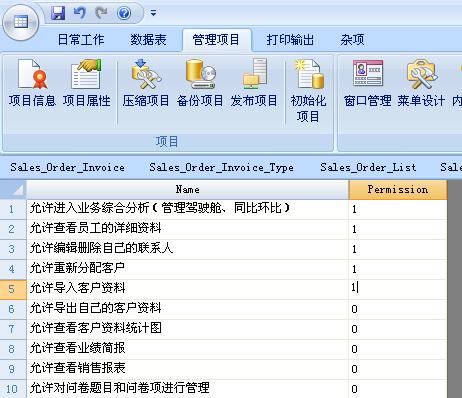Click the cell 允许进入业务综合分析

[x=188, y=209]
